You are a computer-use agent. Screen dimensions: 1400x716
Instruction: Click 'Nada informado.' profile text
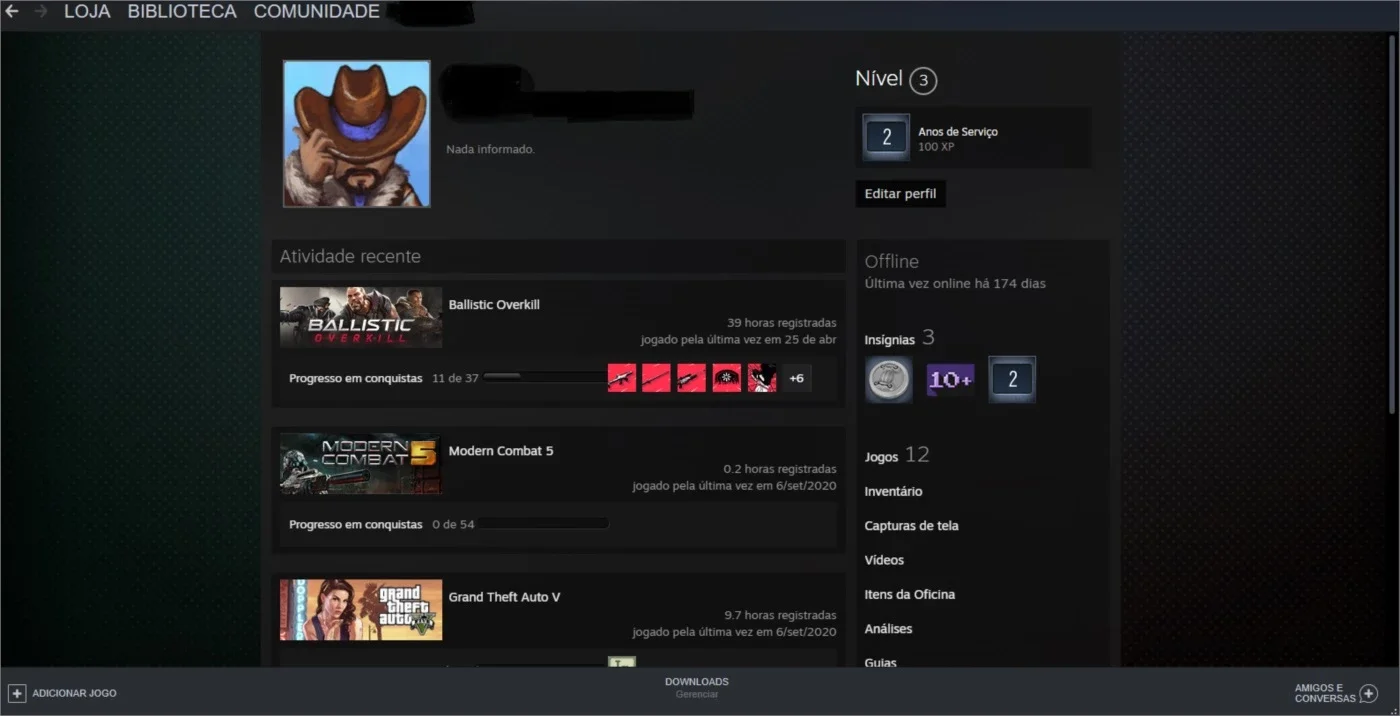click(x=490, y=149)
